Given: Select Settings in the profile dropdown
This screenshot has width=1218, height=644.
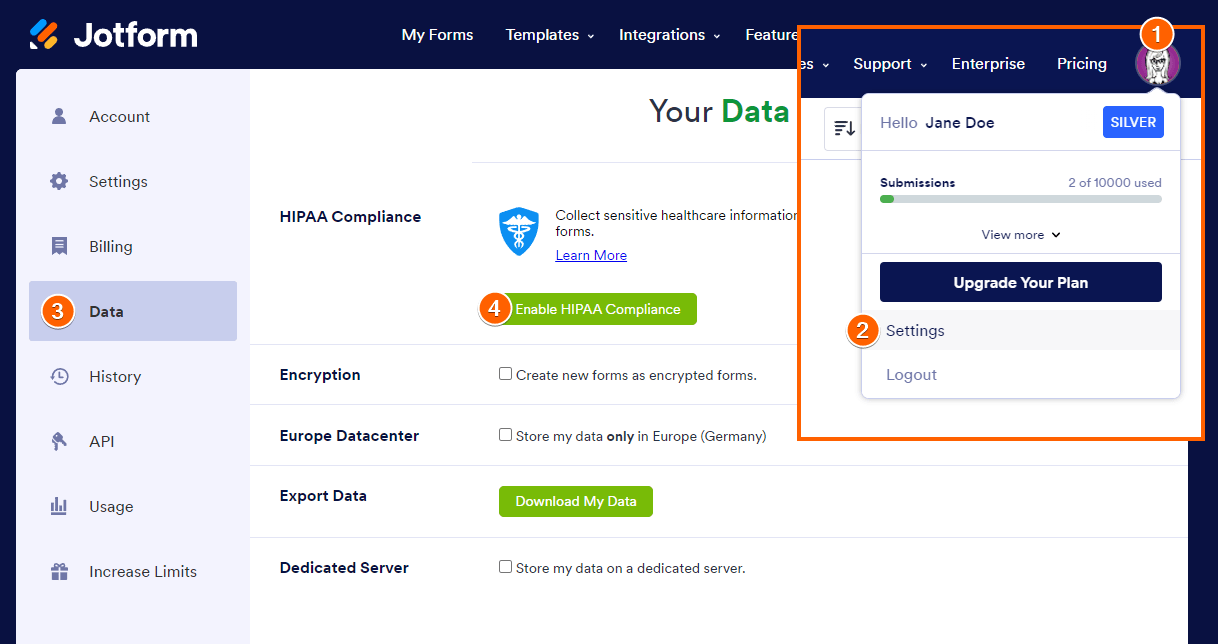Looking at the screenshot, I should coord(915,331).
